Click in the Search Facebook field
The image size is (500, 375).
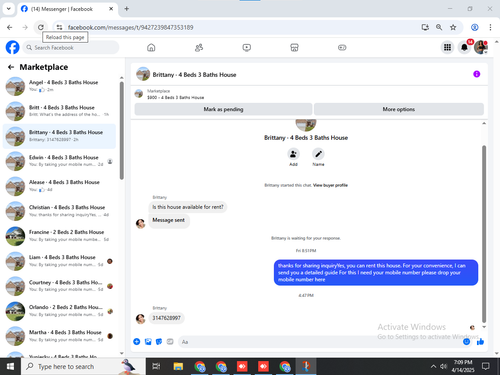click(71, 48)
